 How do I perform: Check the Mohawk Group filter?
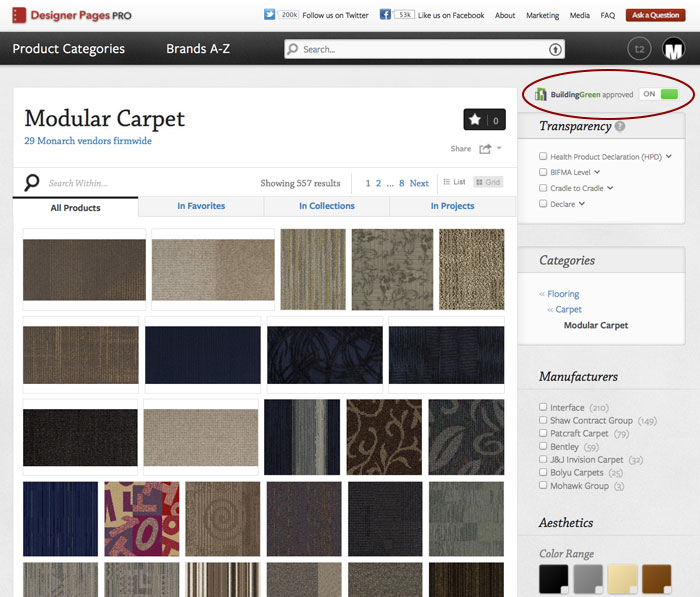(x=543, y=485)
